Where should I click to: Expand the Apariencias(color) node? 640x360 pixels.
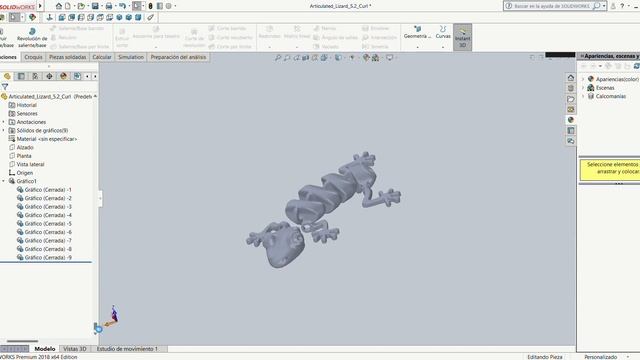583,79
